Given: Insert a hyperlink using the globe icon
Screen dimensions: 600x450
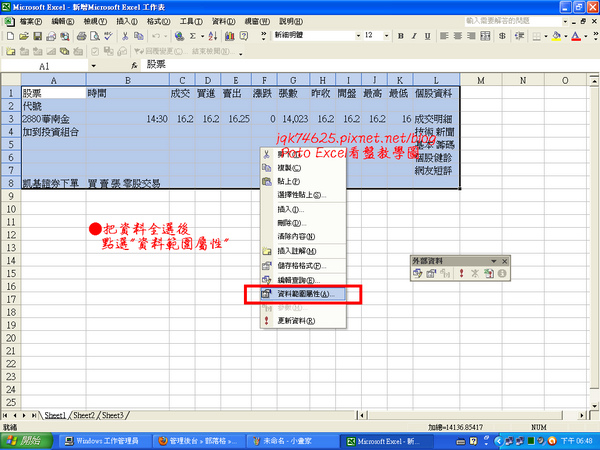Looking at the screenshot, I should [x=179, y=36].
